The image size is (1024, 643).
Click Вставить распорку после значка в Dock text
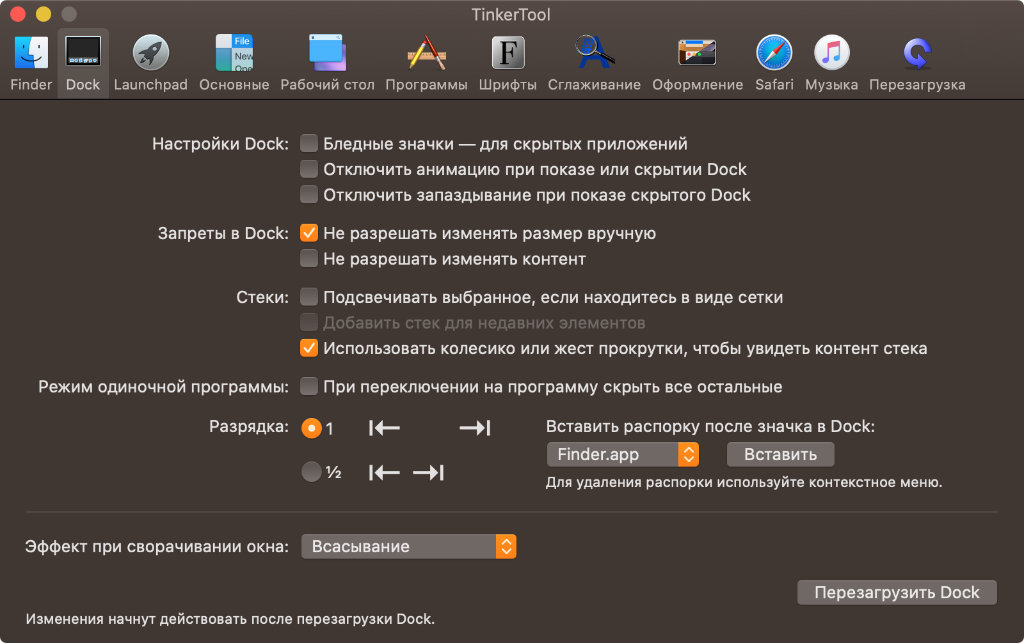click(x=710, y=426)
